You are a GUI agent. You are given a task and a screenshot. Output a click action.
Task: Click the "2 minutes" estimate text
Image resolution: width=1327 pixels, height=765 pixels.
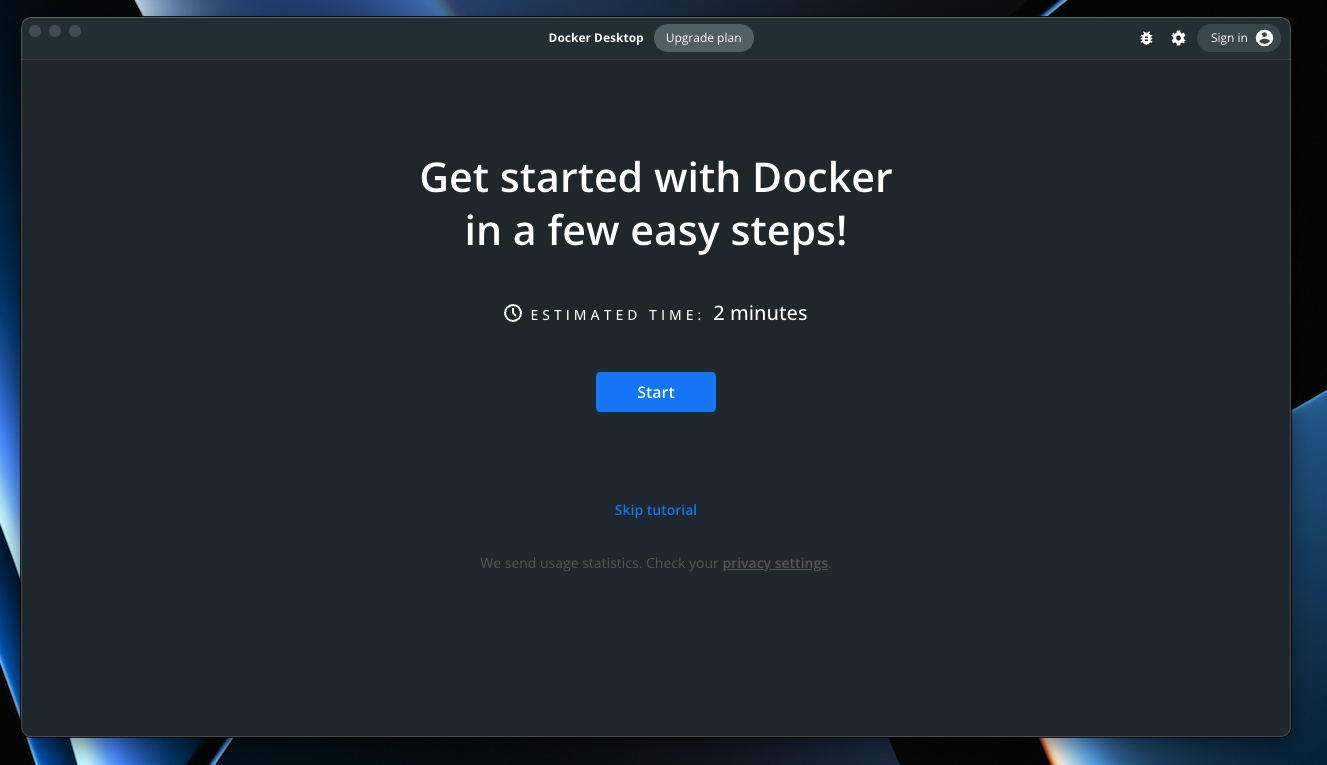tap(760, 313)
